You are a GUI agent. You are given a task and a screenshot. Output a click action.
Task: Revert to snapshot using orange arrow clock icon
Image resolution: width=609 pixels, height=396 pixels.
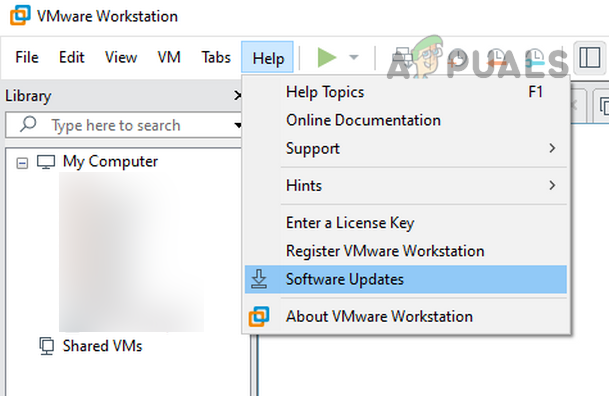click(496, 58)
